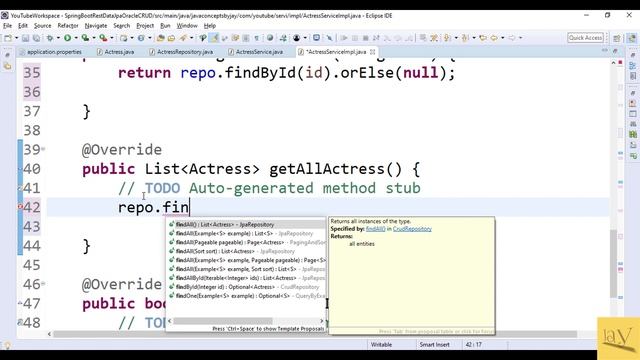Click the Java EE perspective icon
This screenshot has height=360, width=640.
tap(632, 38)
